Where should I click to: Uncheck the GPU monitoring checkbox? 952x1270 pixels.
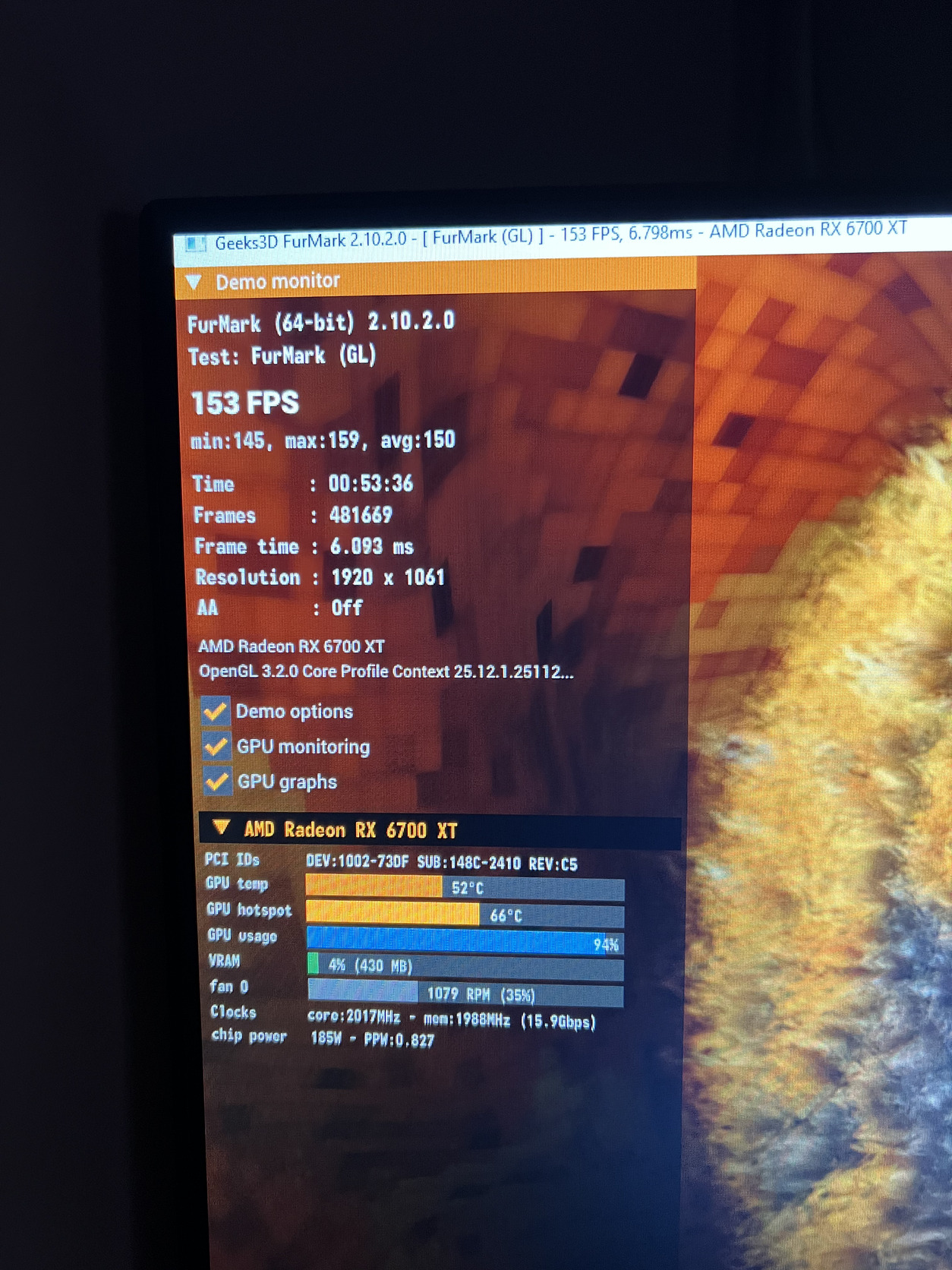click(216, 746)
